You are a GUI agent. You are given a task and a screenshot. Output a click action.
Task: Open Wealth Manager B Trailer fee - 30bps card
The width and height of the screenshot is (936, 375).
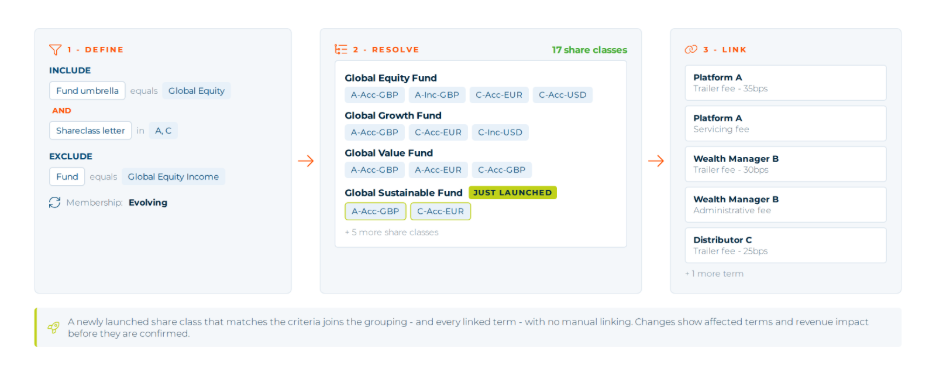pyautogui.click(x=785, y=164)
